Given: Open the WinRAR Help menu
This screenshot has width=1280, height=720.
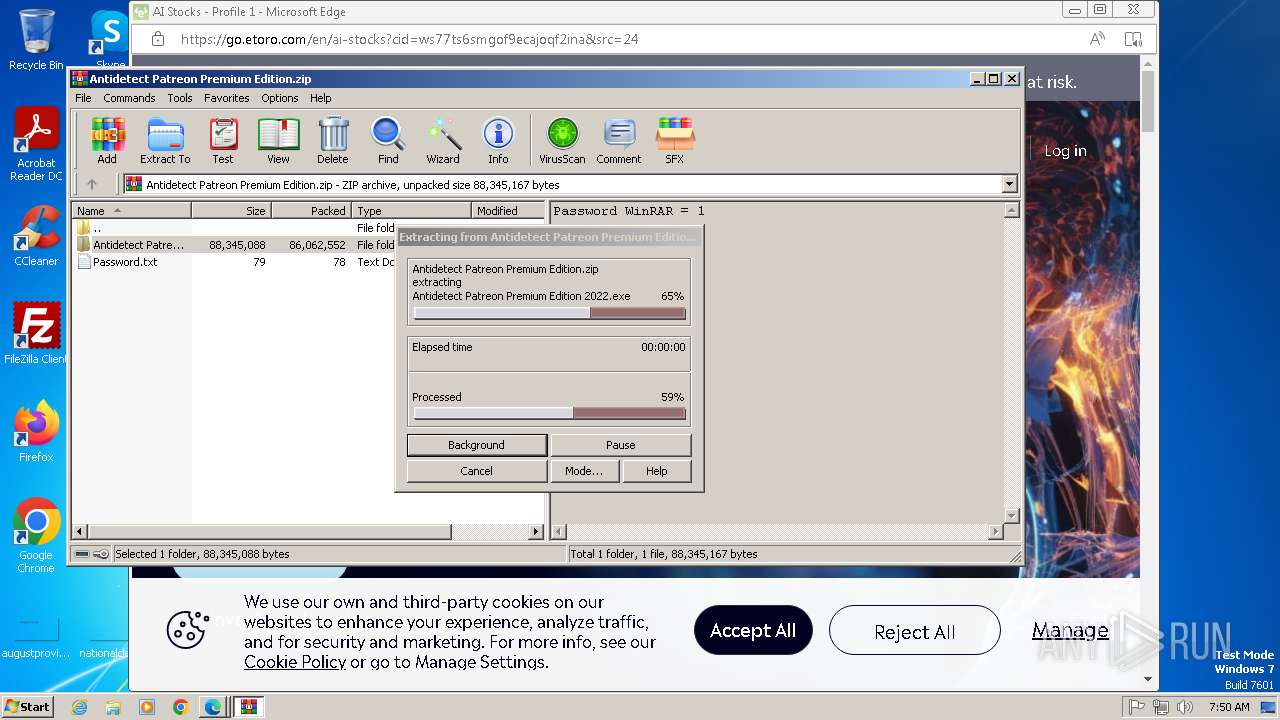Looking at the screenshot, I should [320, 98].
